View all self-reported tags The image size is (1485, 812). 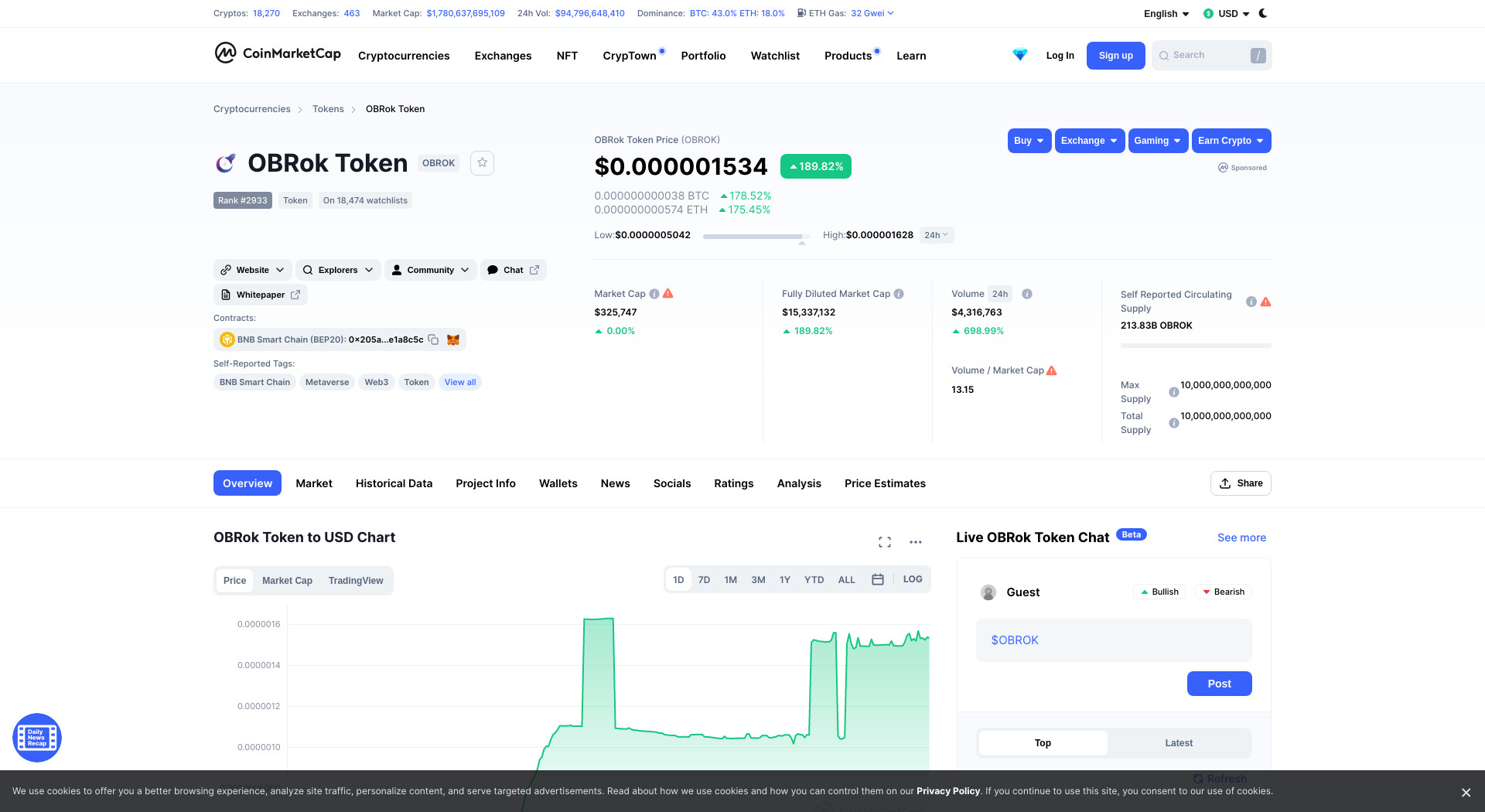tap(460, 382)
